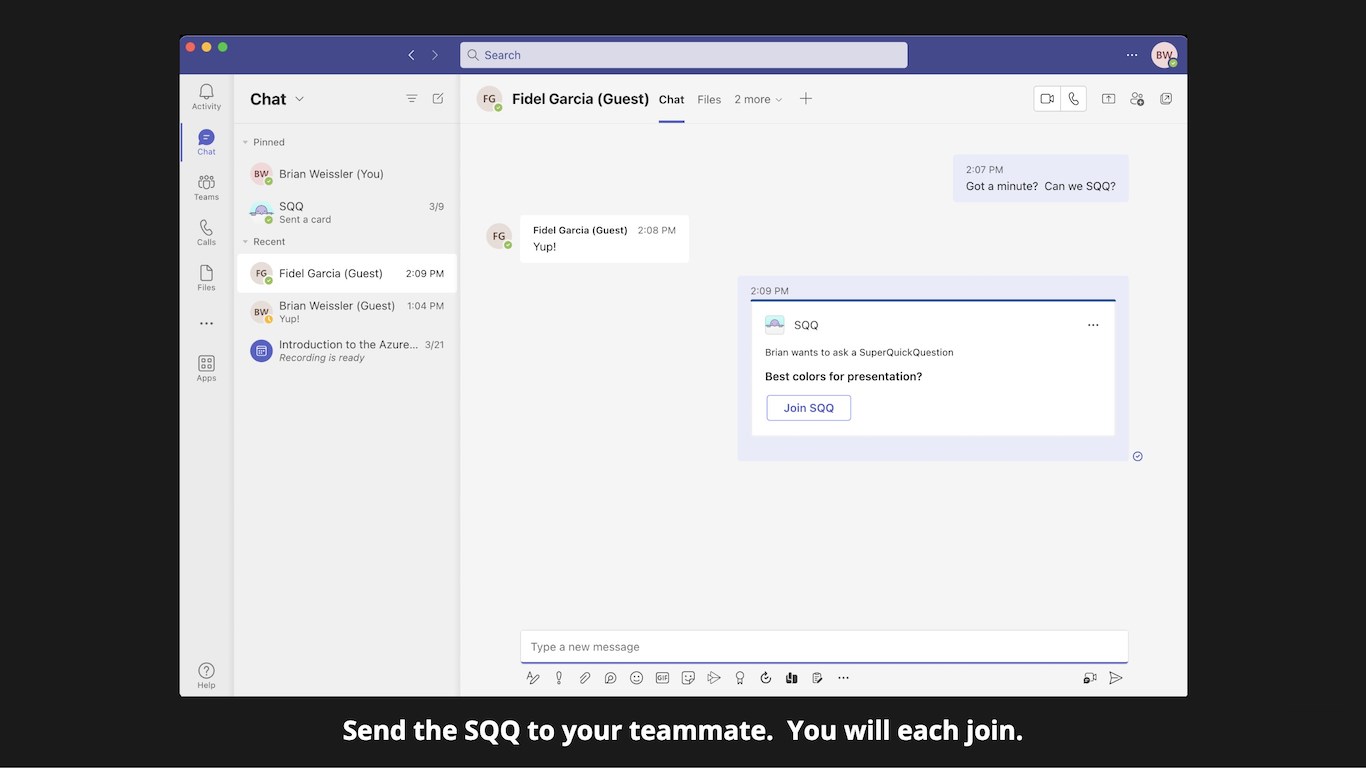Click the Type a new message field

click(824, 647)
